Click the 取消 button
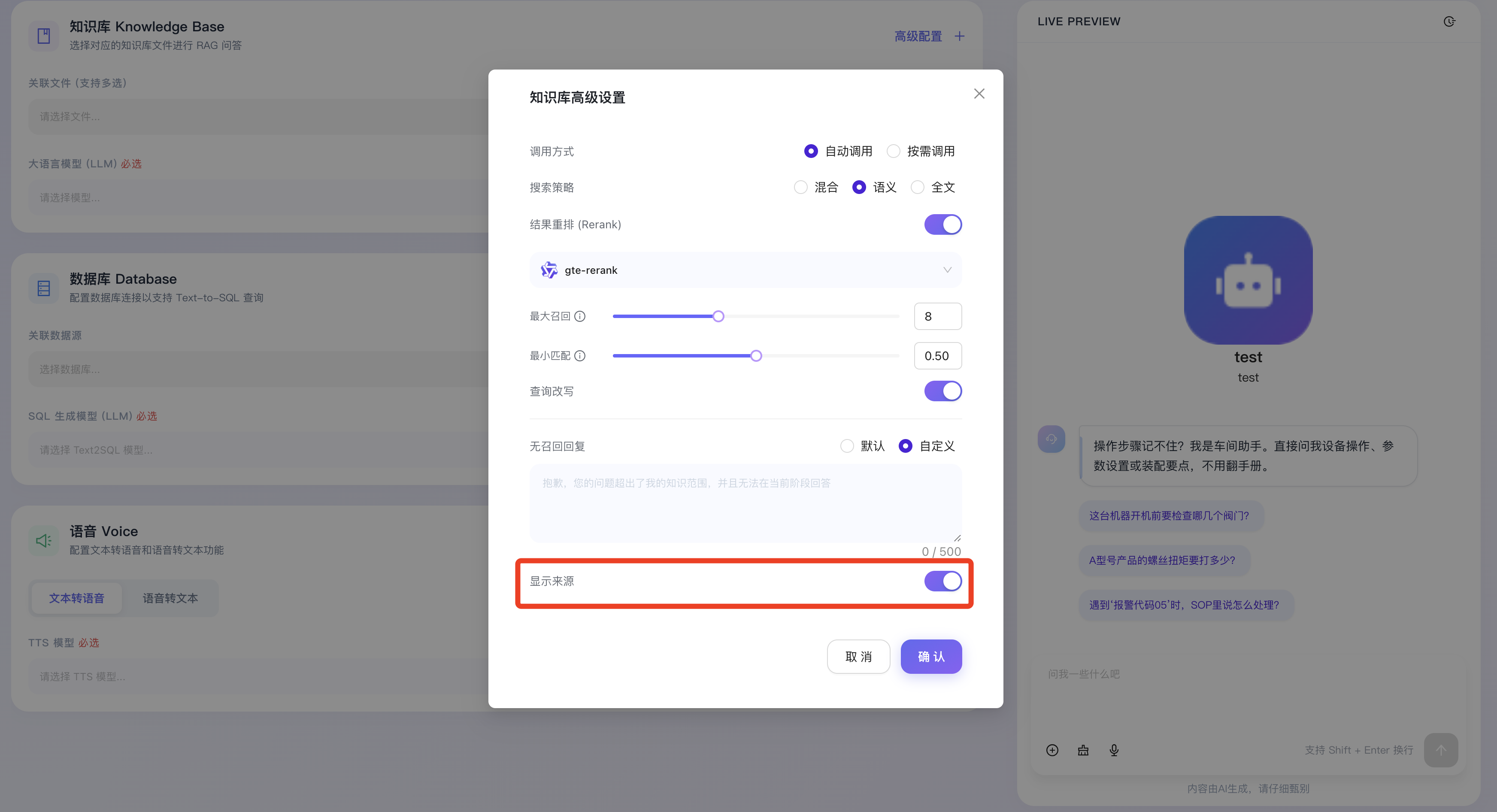 click(x=858, y=656)
